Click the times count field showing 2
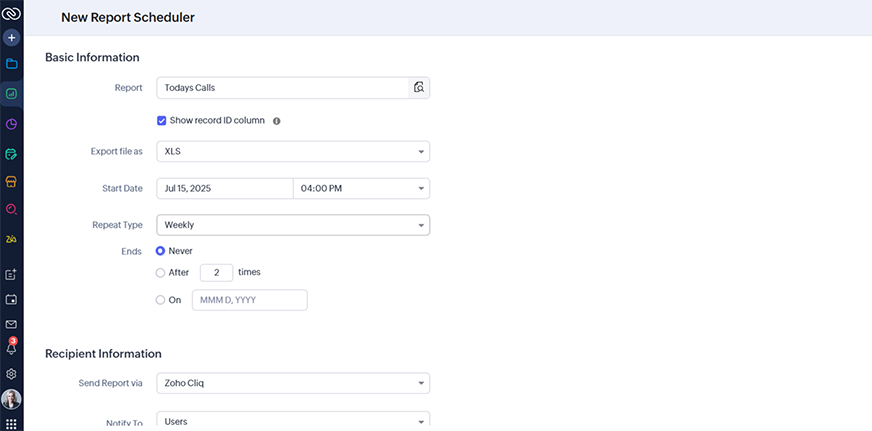Viewport: 872px width, 431px height. pyautogui.click(x=216, y=273)
